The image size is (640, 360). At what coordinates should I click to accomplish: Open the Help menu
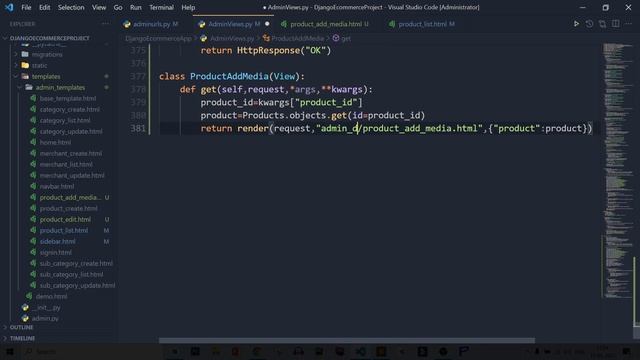(188, 7)
